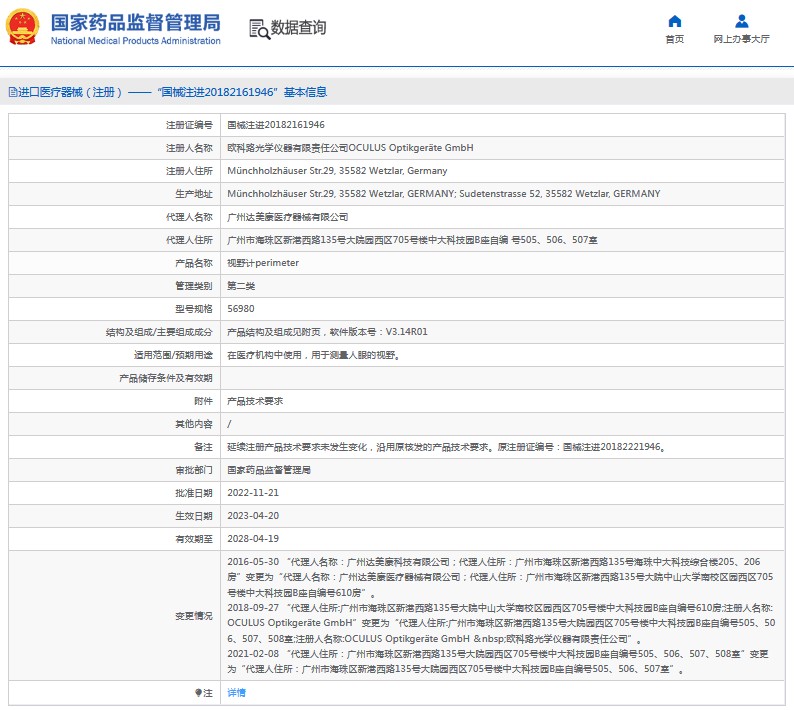The height and width of the screenshot is (710, 794).
Task: Click the 首页 label
Action: (x=674, y=39)
